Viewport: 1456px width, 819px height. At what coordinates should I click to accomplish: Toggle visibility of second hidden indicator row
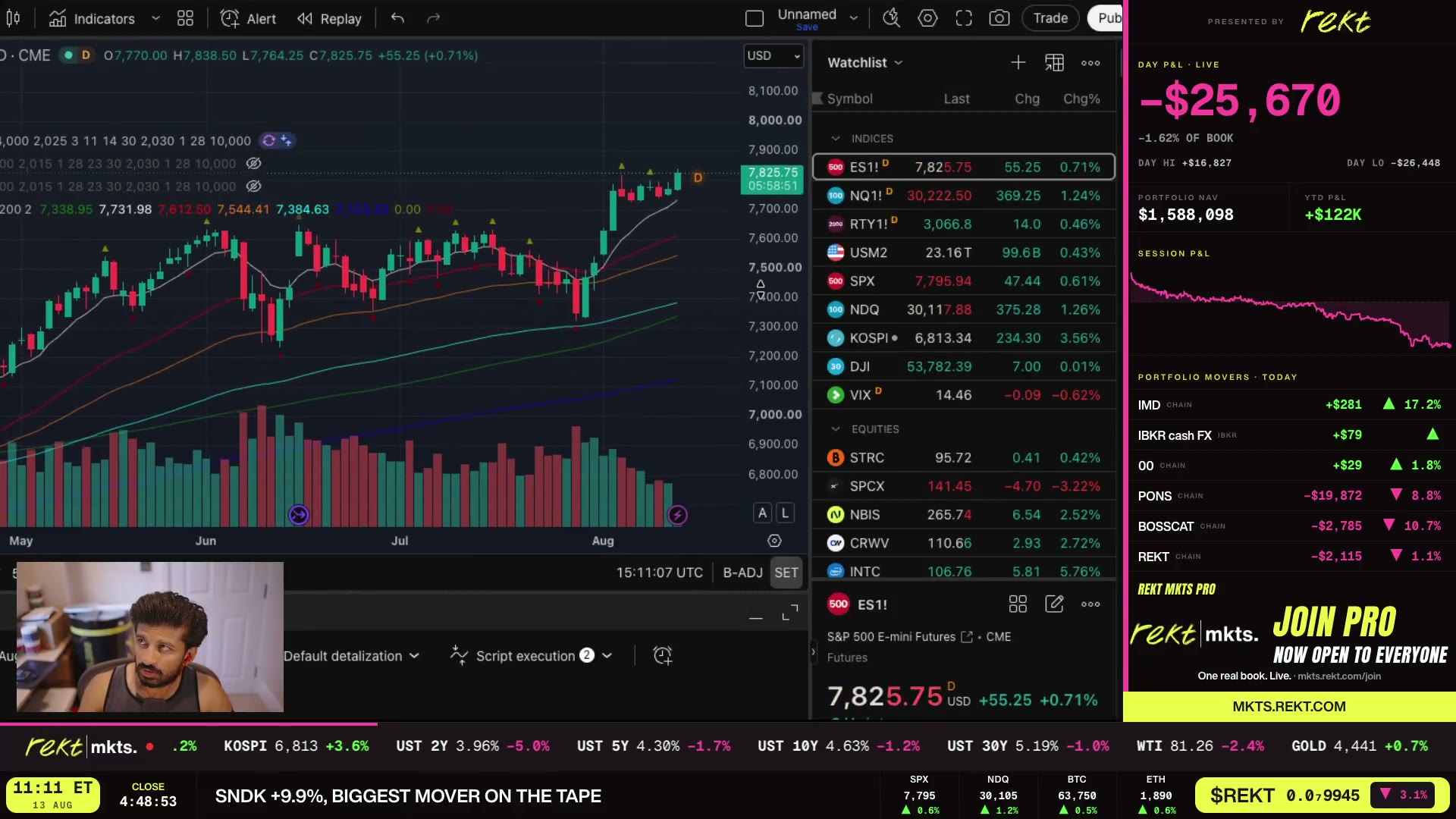click(x=254, y=186)
